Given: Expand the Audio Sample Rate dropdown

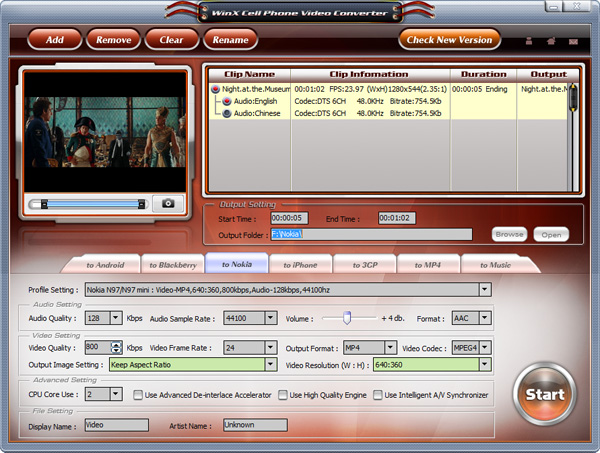Looking at the screenshot, I should pos(271,318).
